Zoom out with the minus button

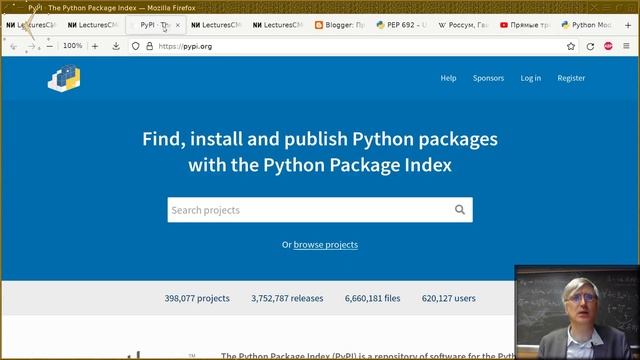50,46
